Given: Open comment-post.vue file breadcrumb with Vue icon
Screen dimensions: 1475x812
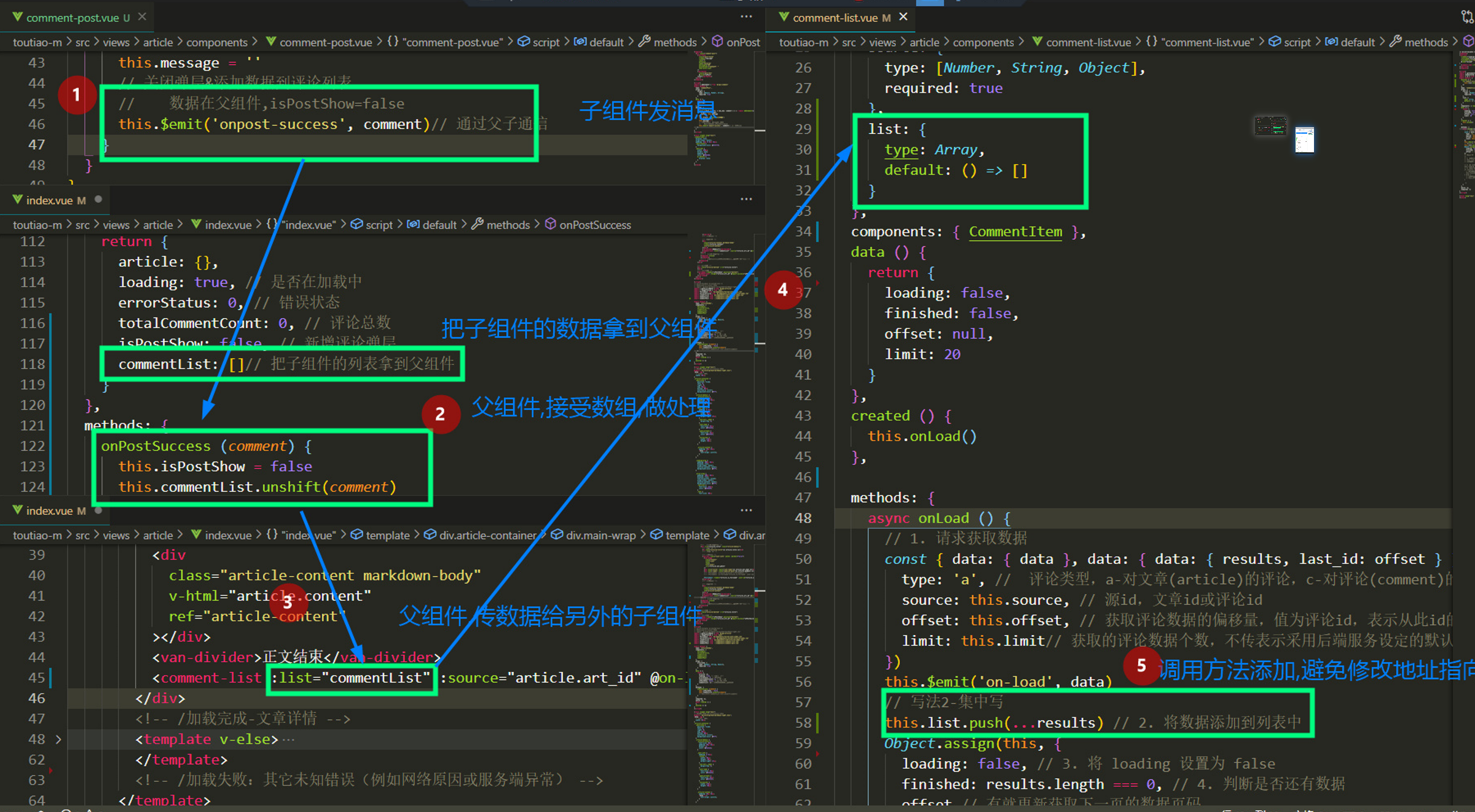Looking at the screenshot, I should pyautogui.click(x=320, y=42).
